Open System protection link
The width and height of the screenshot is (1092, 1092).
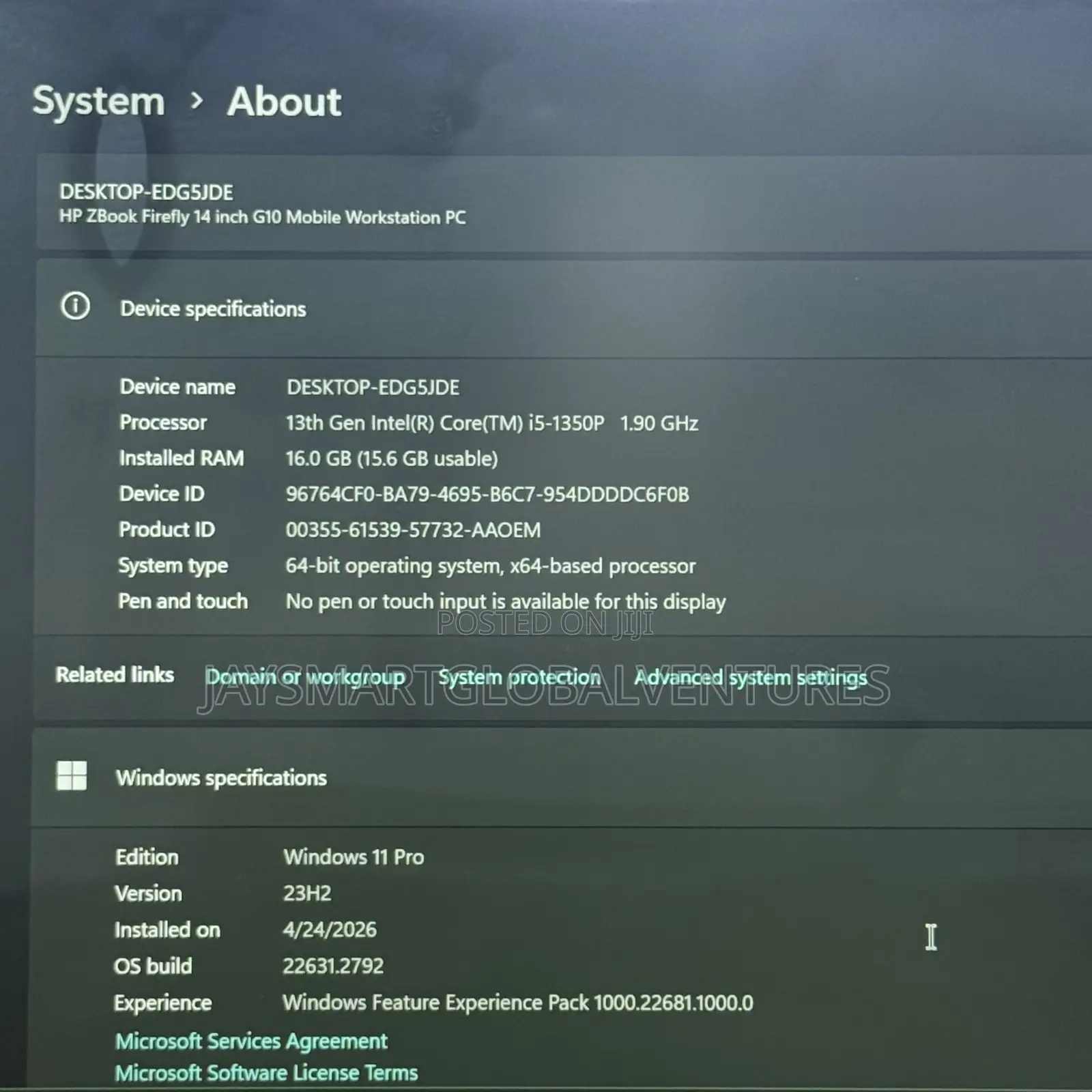pos(519,677)
